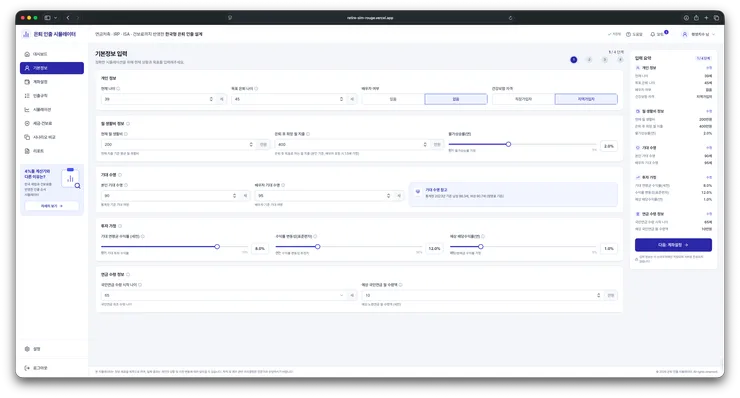The height and width of the screenshot is (398, 740).
Task: Click the next: 계좌설정 button
Action: point(673,245)
